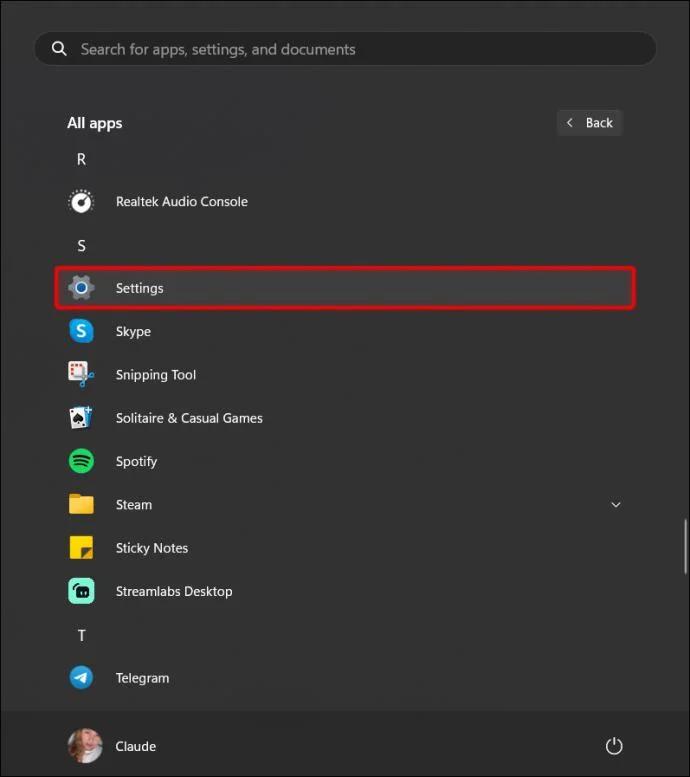The image size is (690, 777).
Task: Click the 'Skype' app name
Action: [x=133, y=331]
